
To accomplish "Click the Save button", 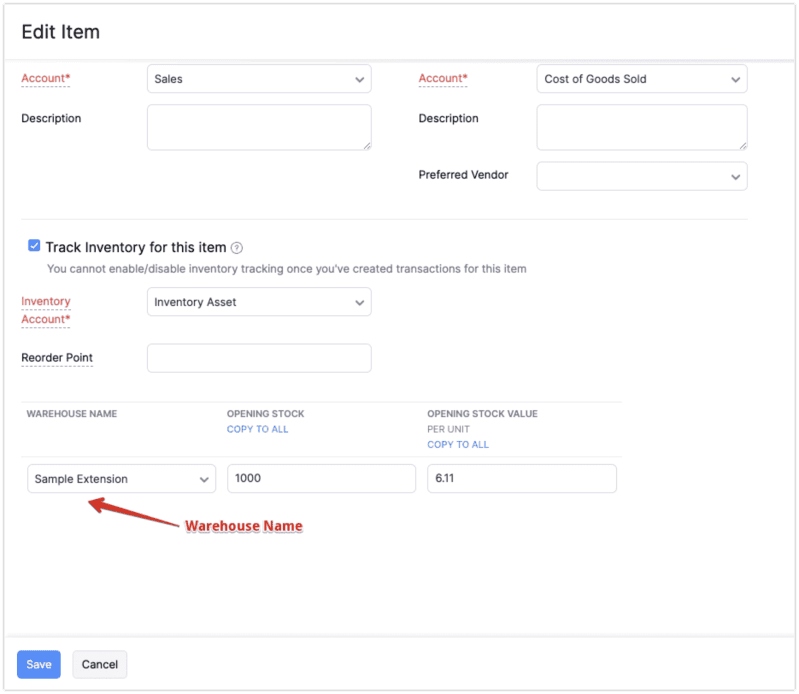I will (39, 664).
